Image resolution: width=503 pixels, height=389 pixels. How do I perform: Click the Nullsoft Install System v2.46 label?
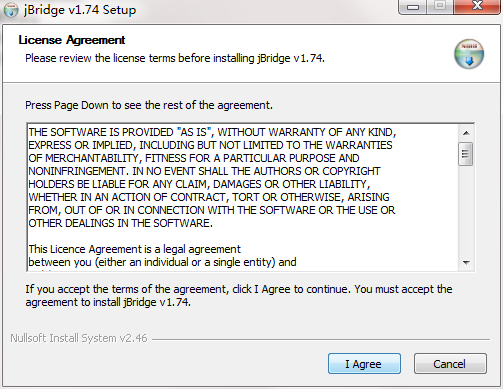point(79,338)
